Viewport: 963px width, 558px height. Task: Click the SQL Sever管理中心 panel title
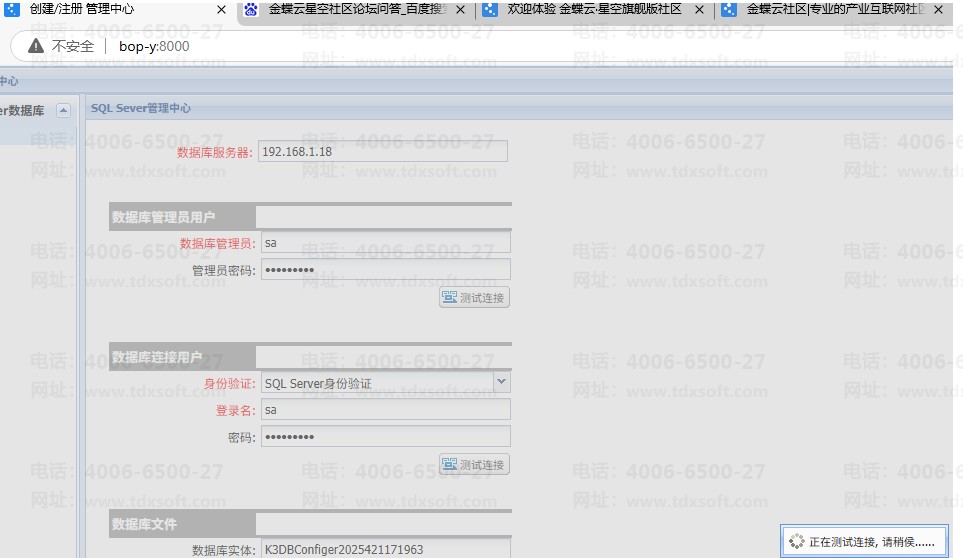[x=141, y=108]
